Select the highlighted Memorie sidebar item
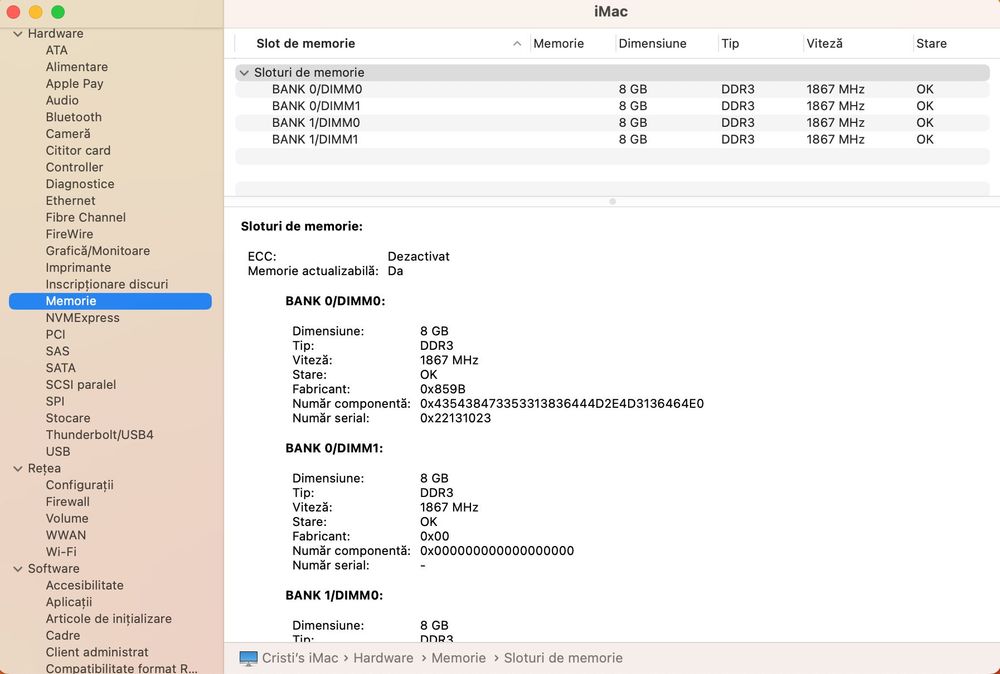1000x674 pixels. click(110, 301)
